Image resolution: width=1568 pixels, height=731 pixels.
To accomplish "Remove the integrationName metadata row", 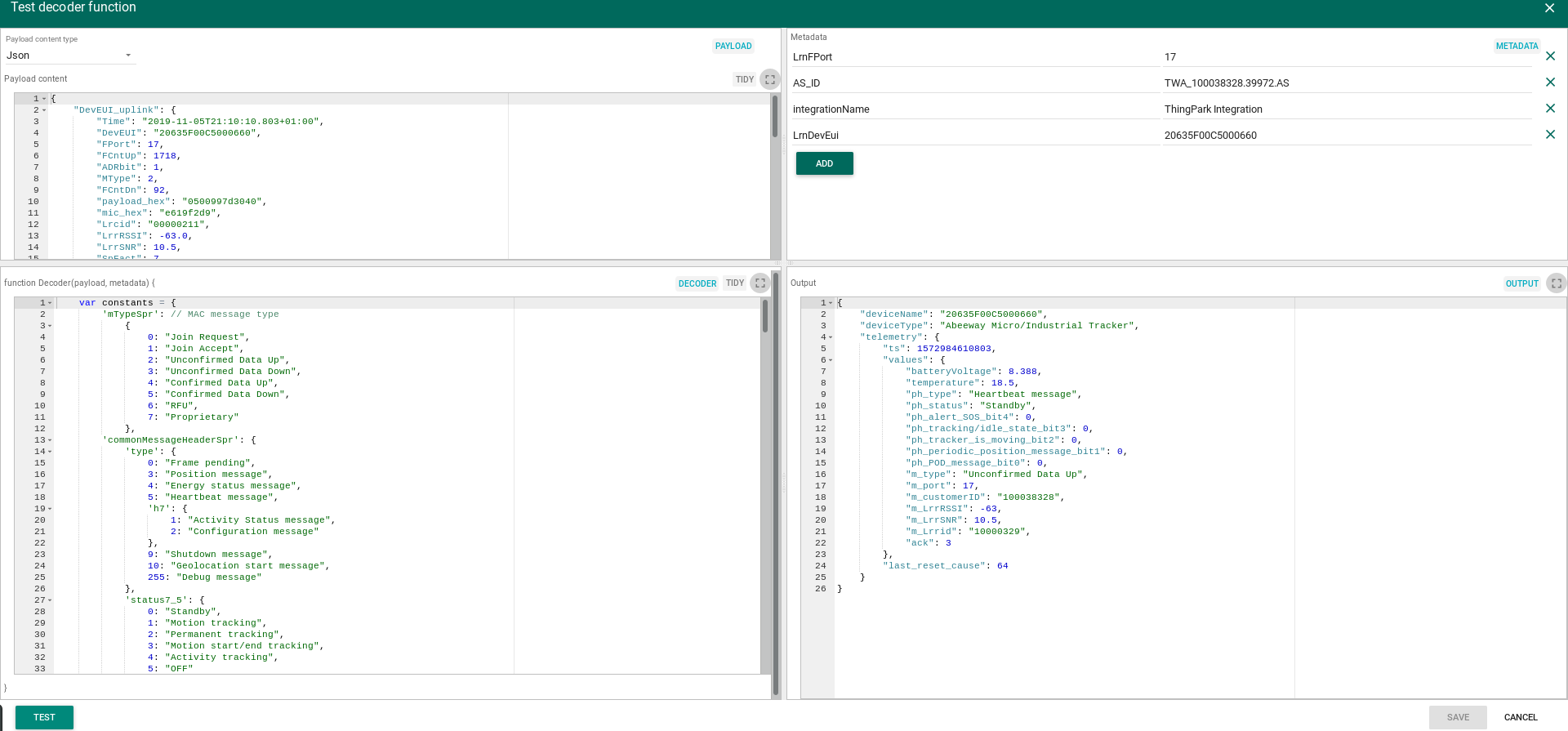I will tap(1550, 109).
